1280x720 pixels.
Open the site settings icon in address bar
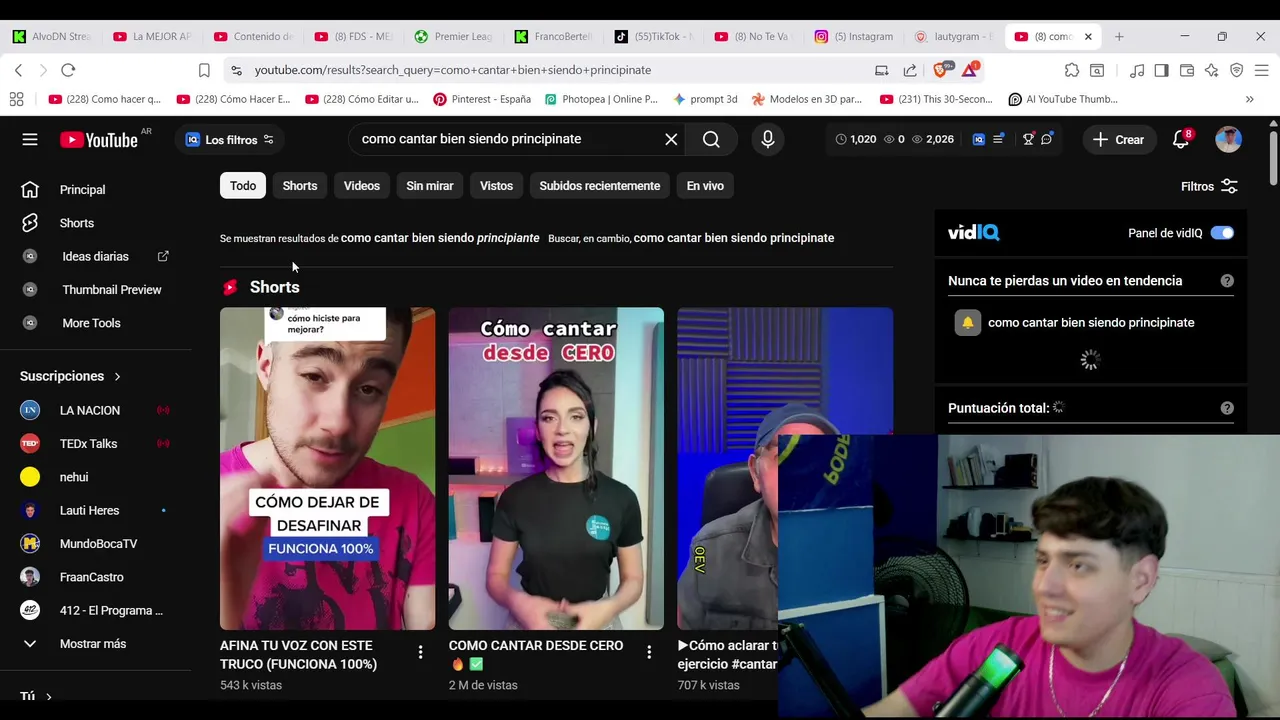236,70
